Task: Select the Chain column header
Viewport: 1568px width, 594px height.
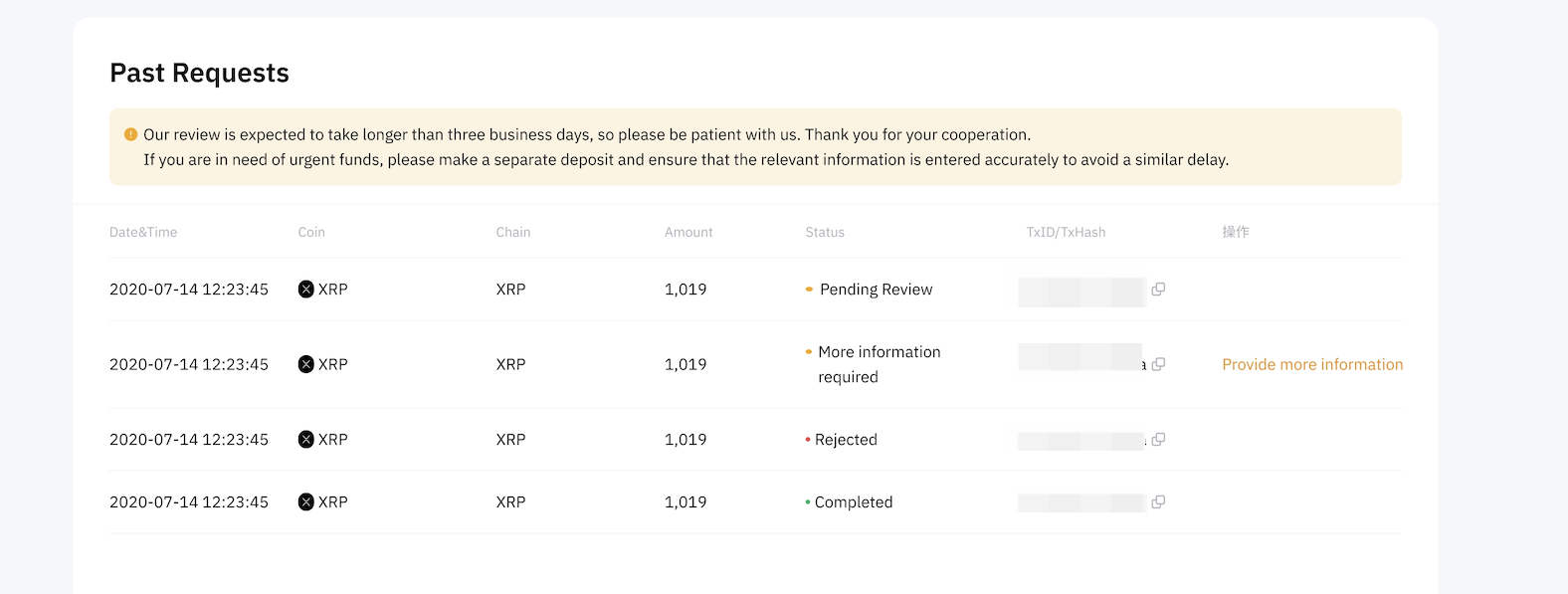Action: [513, 232]
